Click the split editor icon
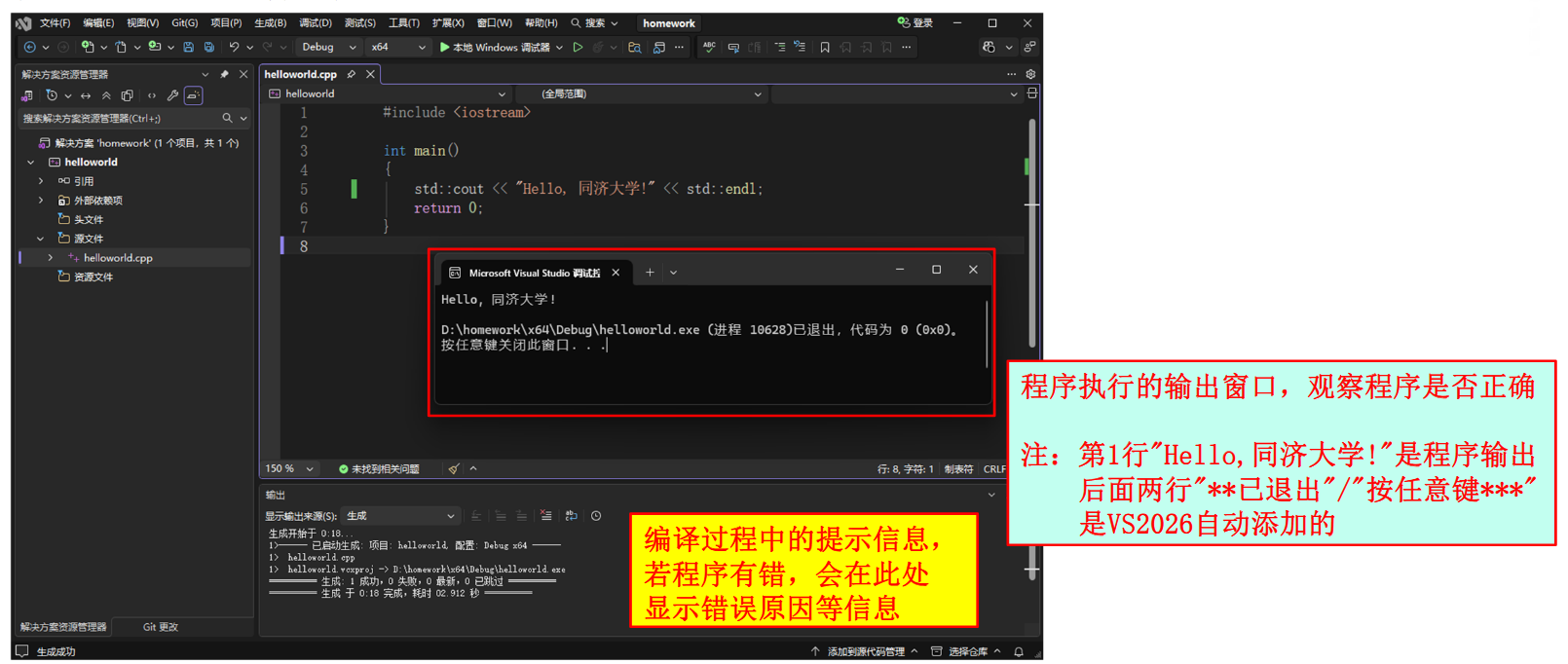 tap(1032, 93)
